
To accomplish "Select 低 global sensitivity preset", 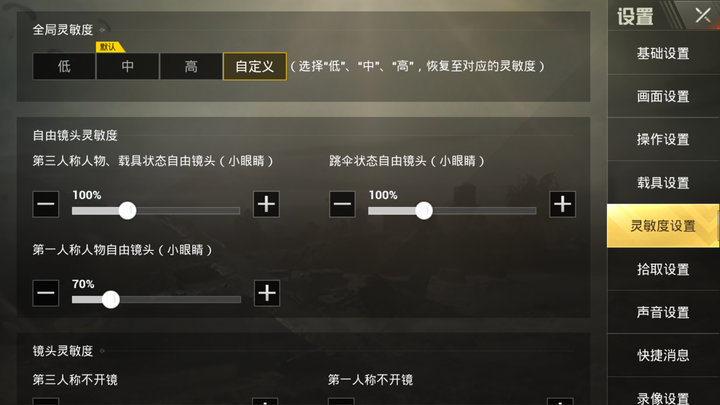I will (x=64, y=67).
